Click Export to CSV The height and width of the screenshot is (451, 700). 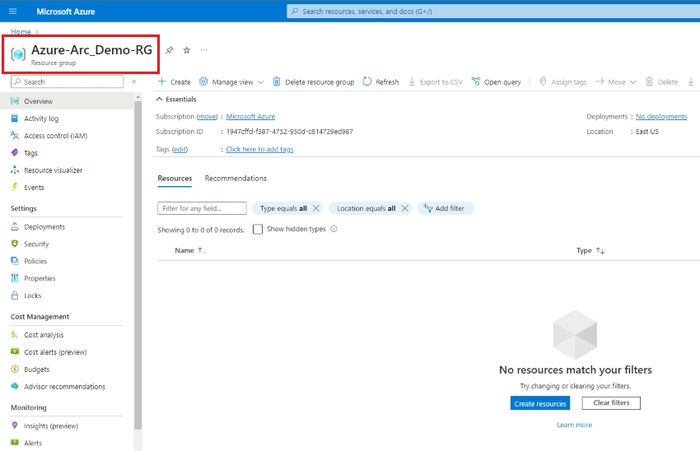(x=436, y=82)
